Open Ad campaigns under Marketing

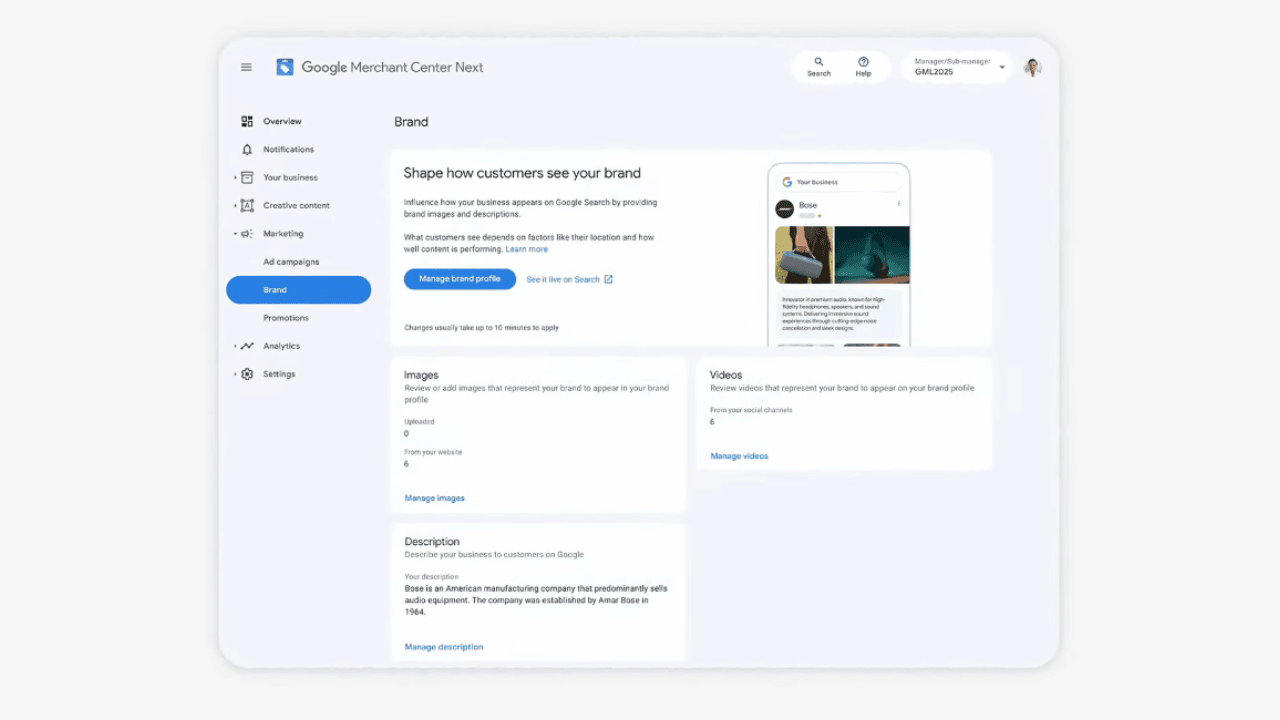point(291,262)
